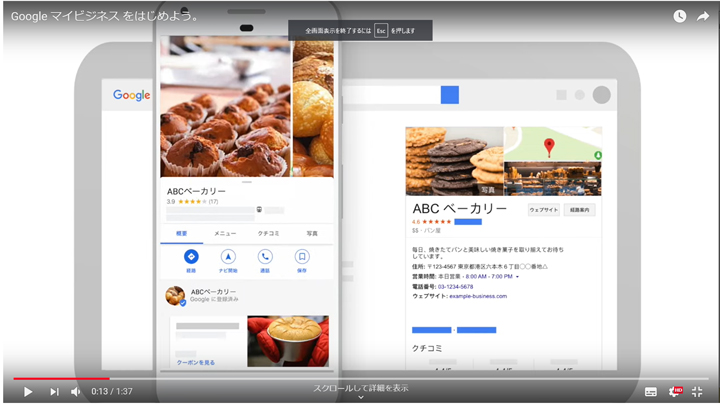This screenshot has width=720, height=405.
Task: Click the ABCベーカリー round profile picture
Action: (175, 296)
